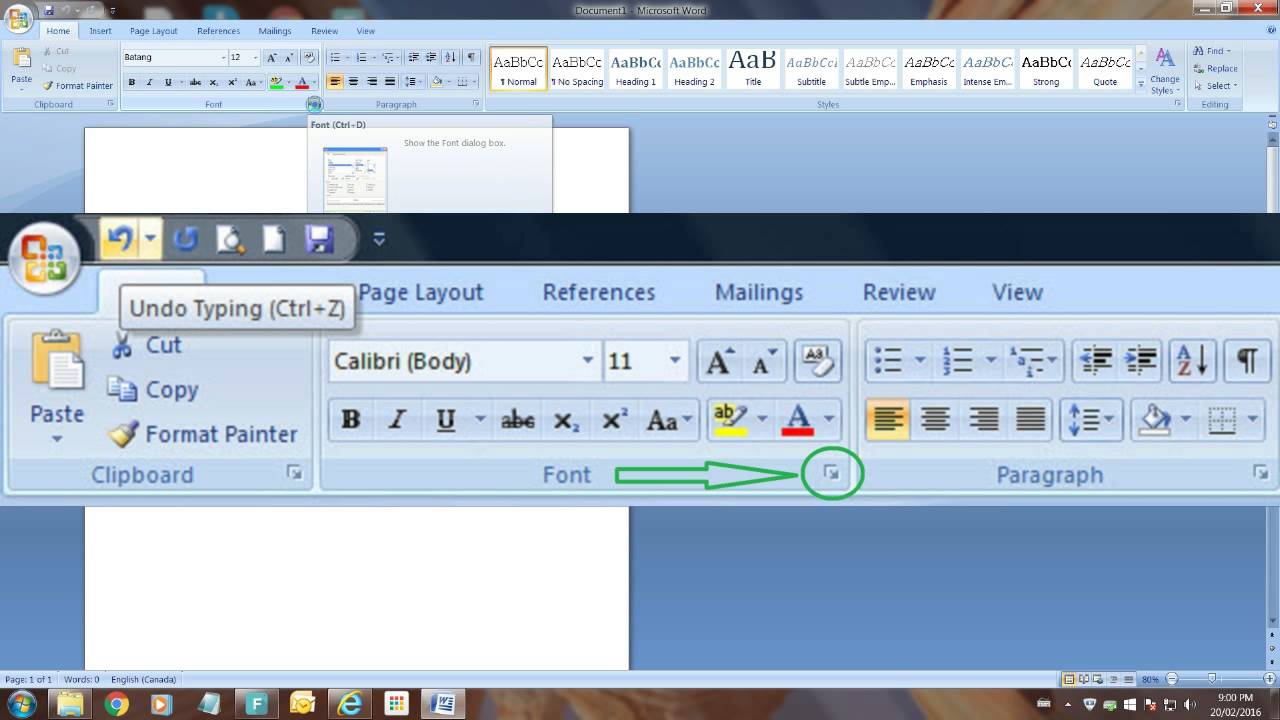This screenshot has height=720, width=1280.
Task: Switch to Insert tab in small ribbon
Action: 100,31
